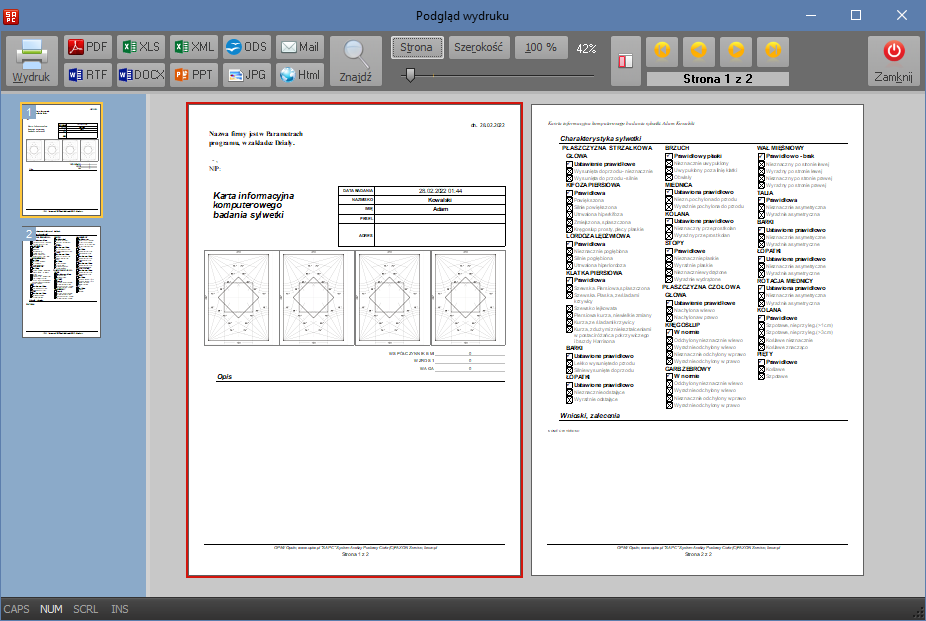
Task: Open the Znajdź search tool
Action: click(x=355, y=60)
